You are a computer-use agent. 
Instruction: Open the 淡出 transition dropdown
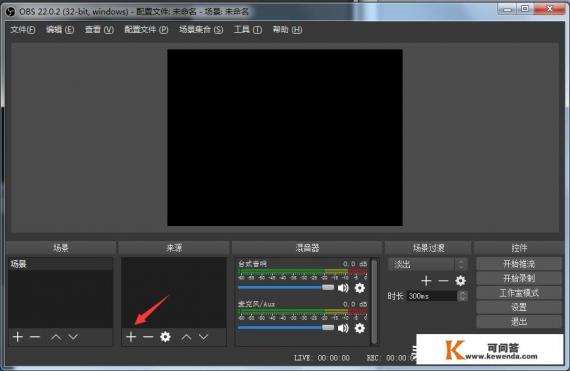428,264
